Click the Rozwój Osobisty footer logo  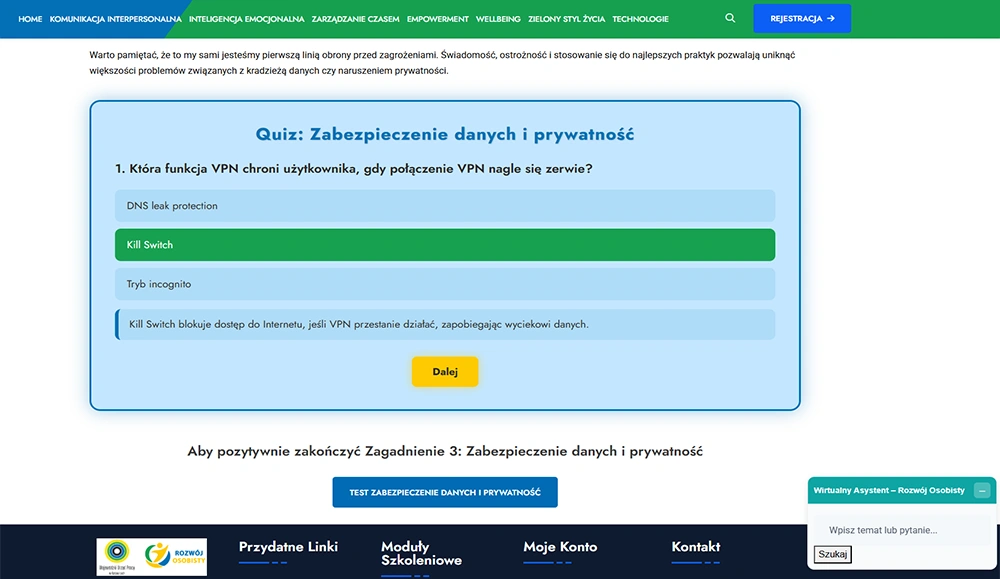point(152,557)
